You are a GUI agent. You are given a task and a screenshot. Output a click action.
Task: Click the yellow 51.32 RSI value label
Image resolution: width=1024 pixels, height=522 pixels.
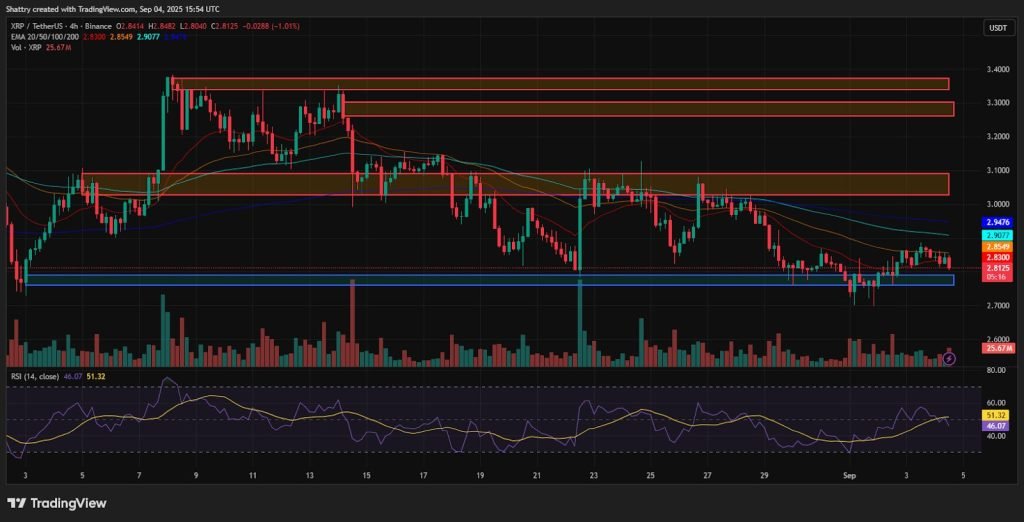[996, 414]
